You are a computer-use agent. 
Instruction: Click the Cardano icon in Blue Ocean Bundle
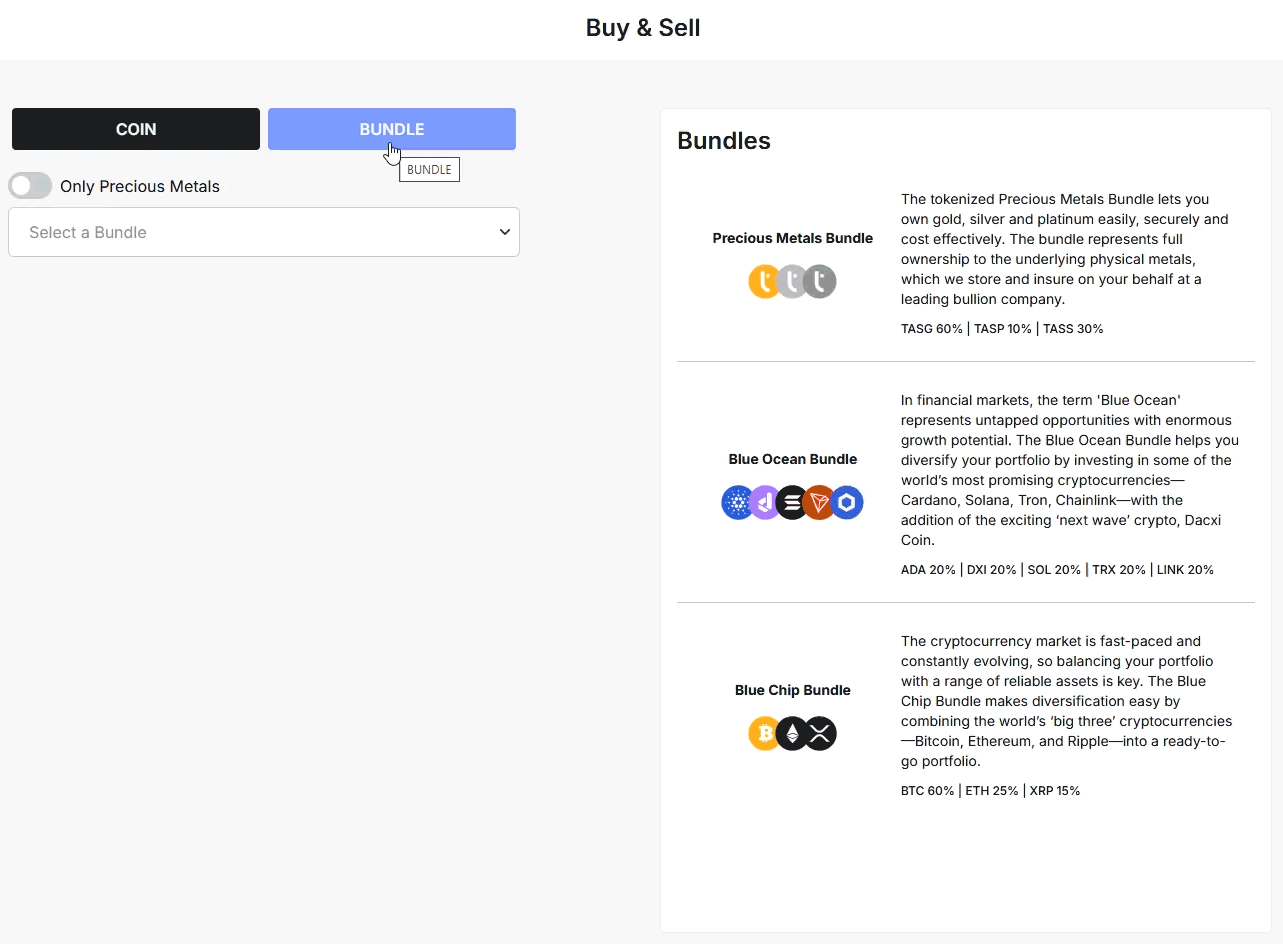738,502
